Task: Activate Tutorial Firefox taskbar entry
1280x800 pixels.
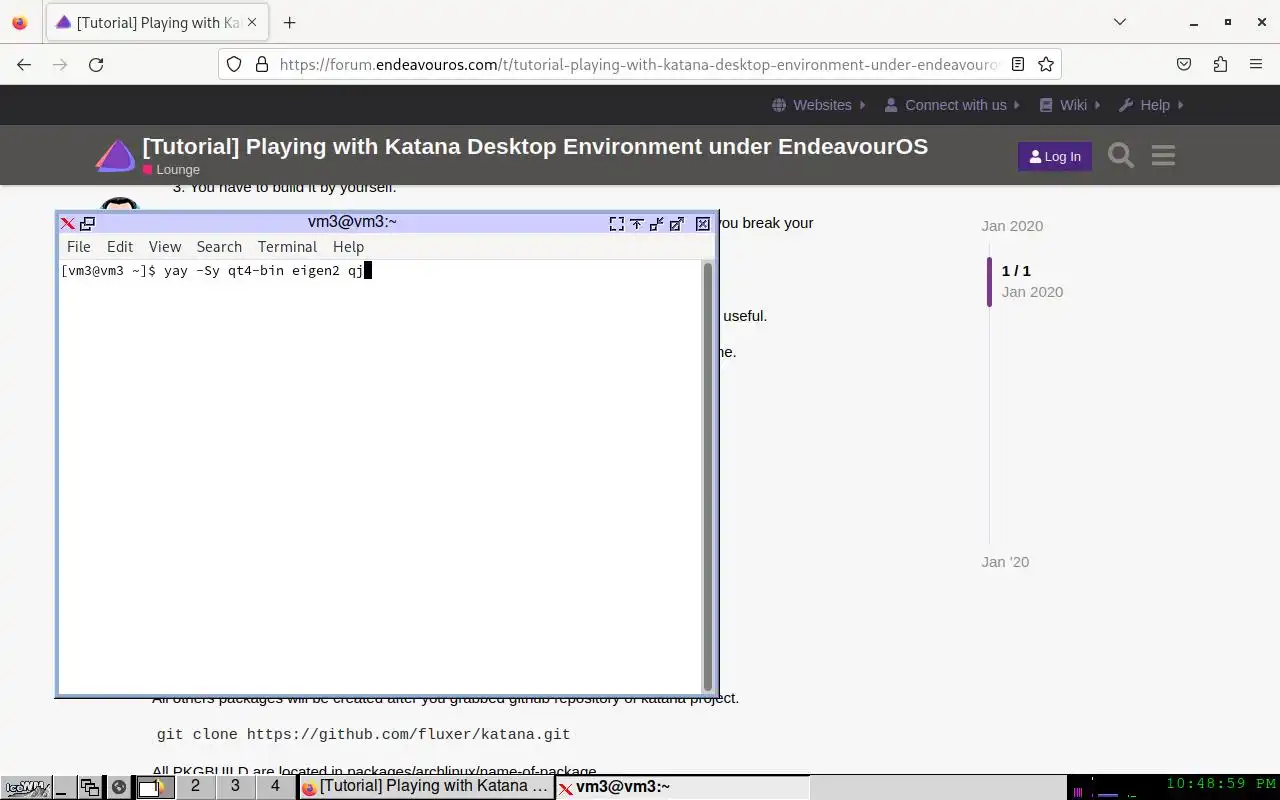Action: (x=426, y=787)
